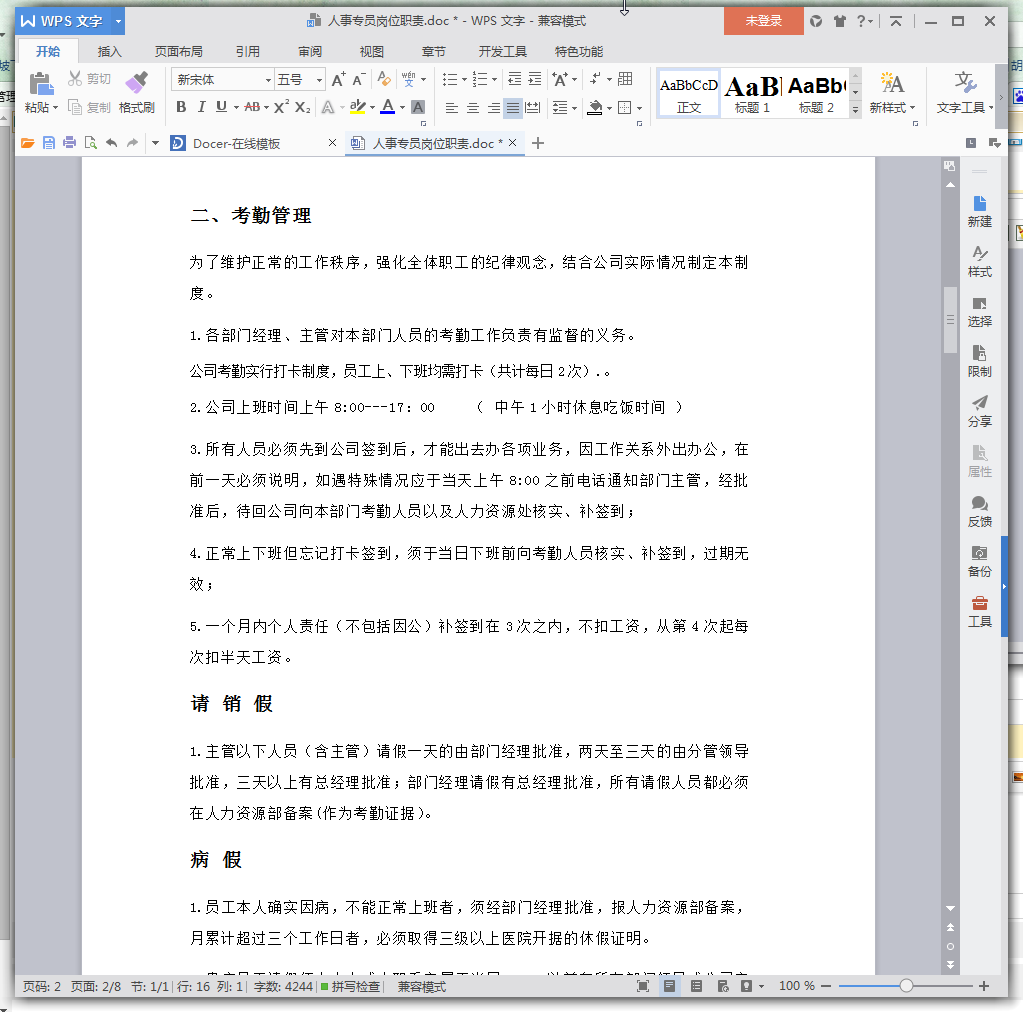
Task: Toggle justify alignment button
Action: [513, 108]
